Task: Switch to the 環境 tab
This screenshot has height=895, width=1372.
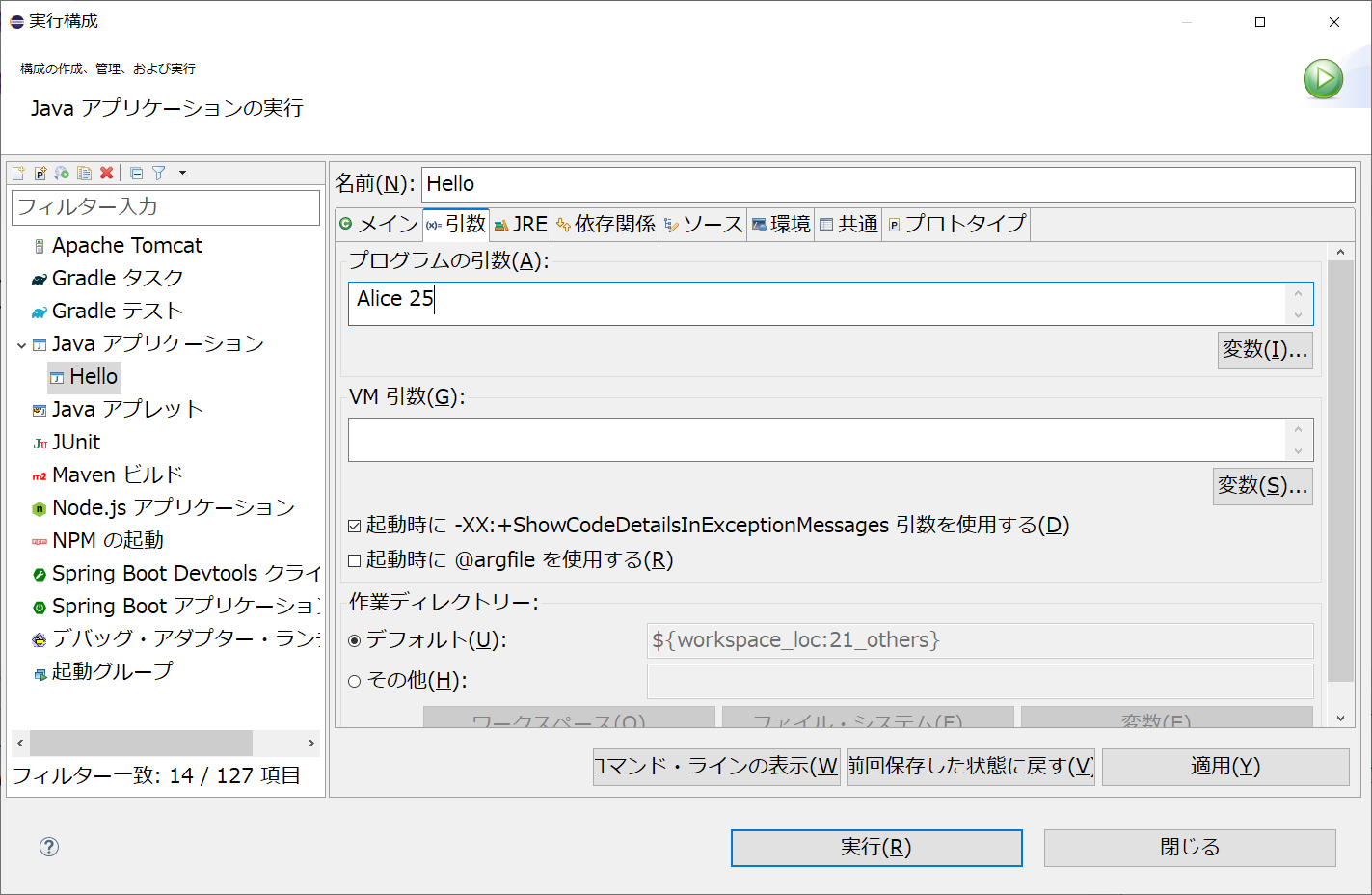Action: (x=780, y=224)
